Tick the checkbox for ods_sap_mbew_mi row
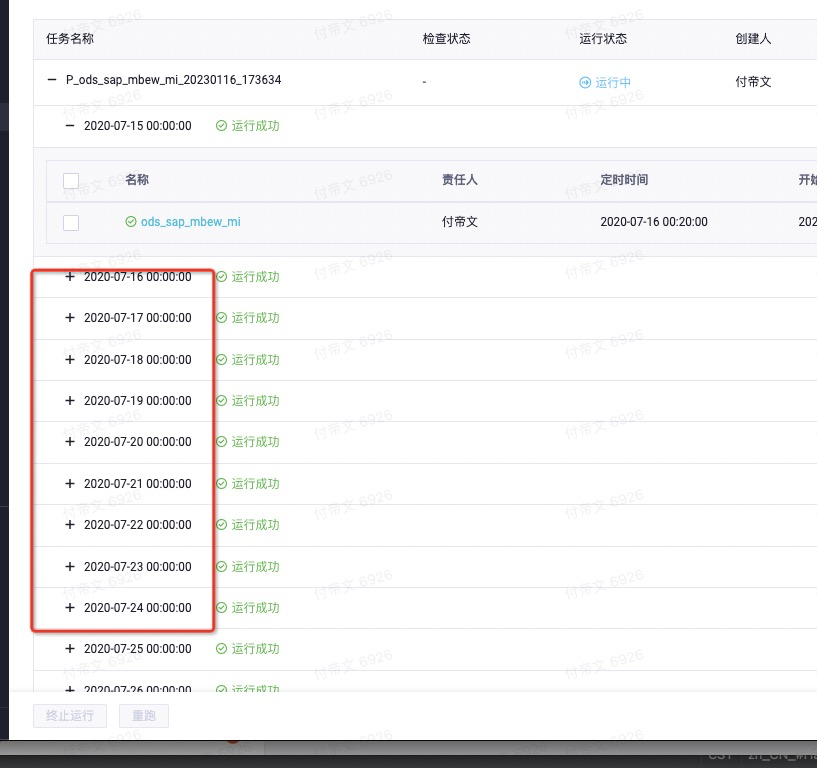817x768 pixels. pyautogui.click(x=71, y=222)
